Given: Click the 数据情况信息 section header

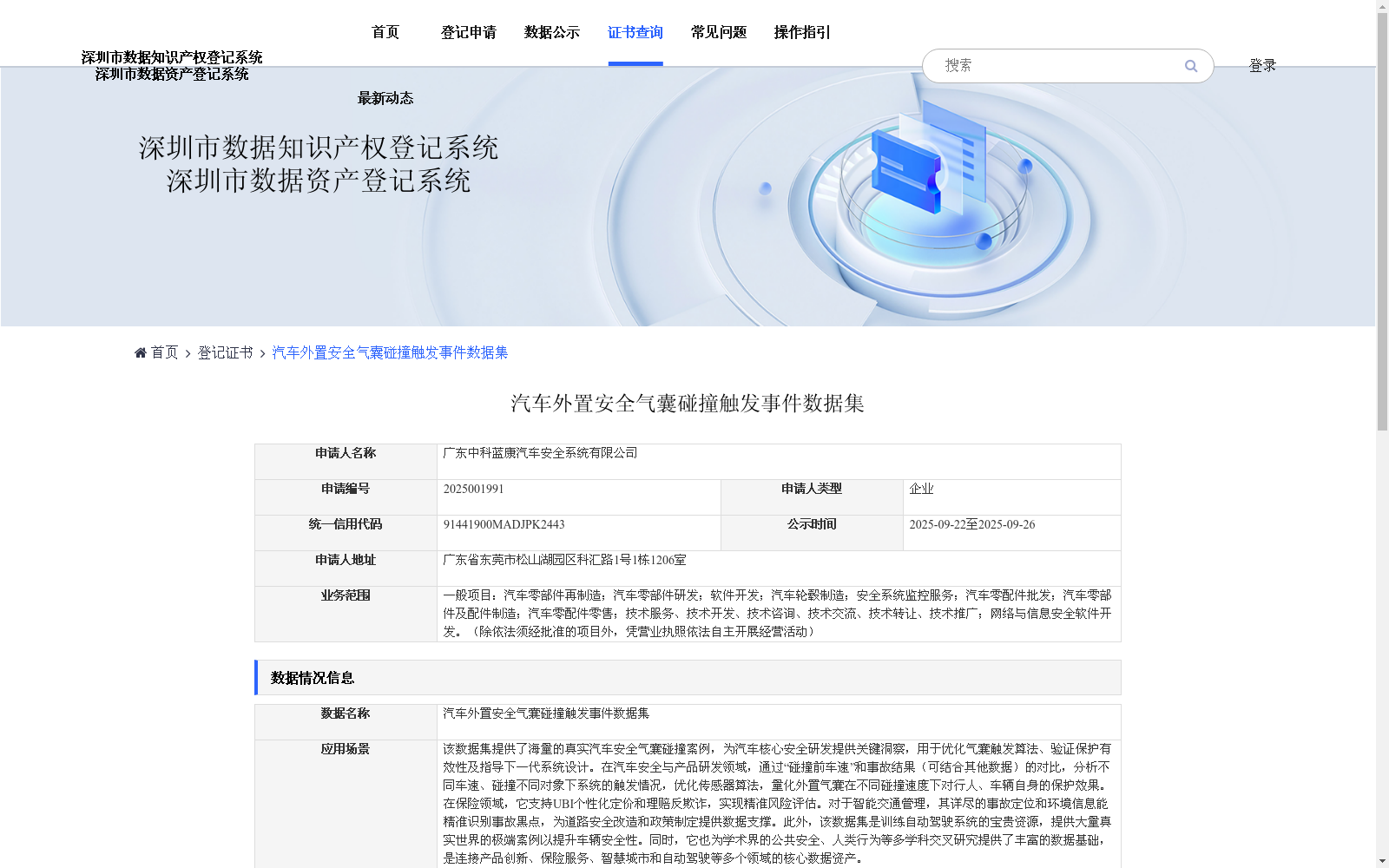Looking at the screenshot, I should (x=688, y=677).
